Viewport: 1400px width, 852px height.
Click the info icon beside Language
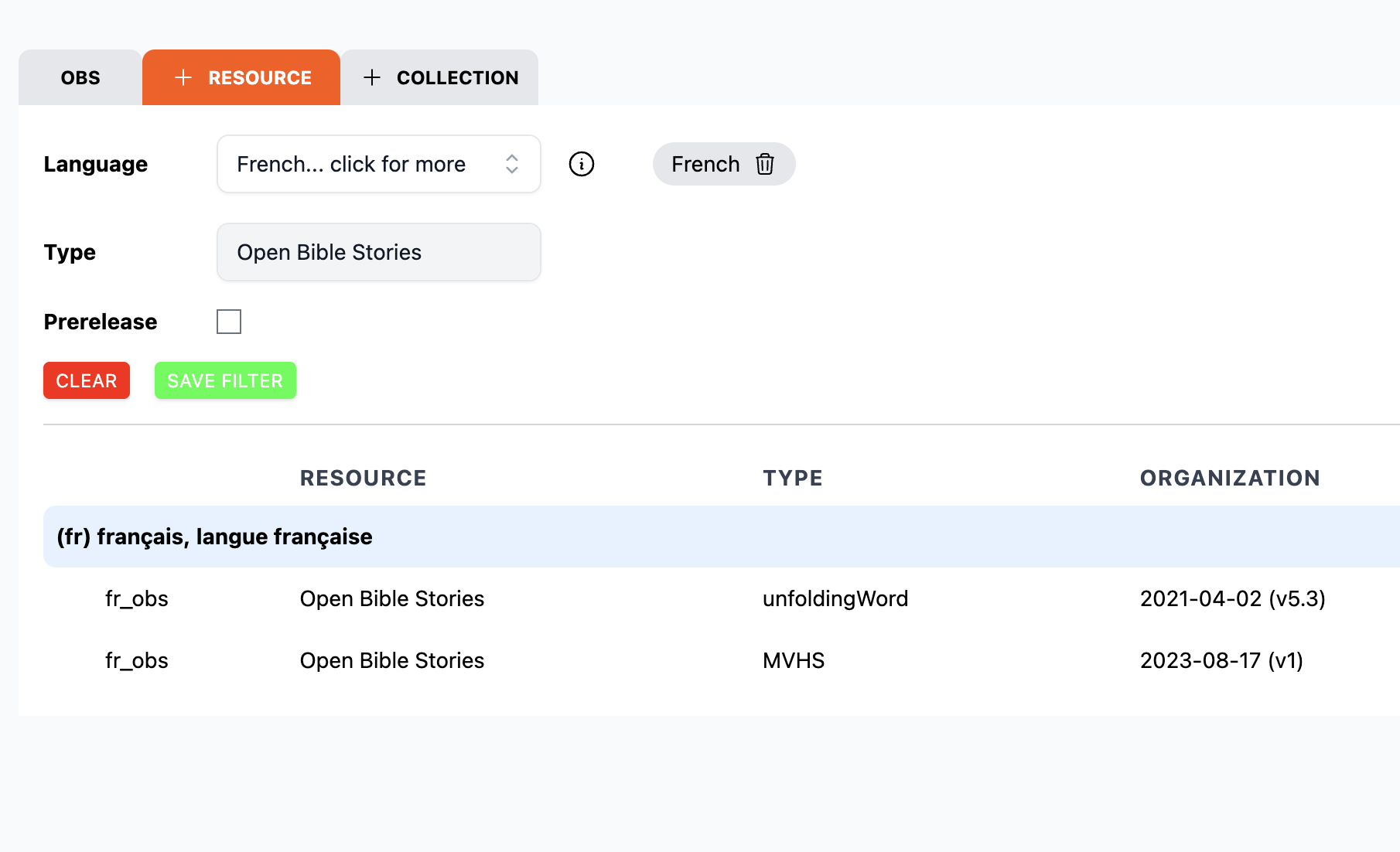point(581,164)
